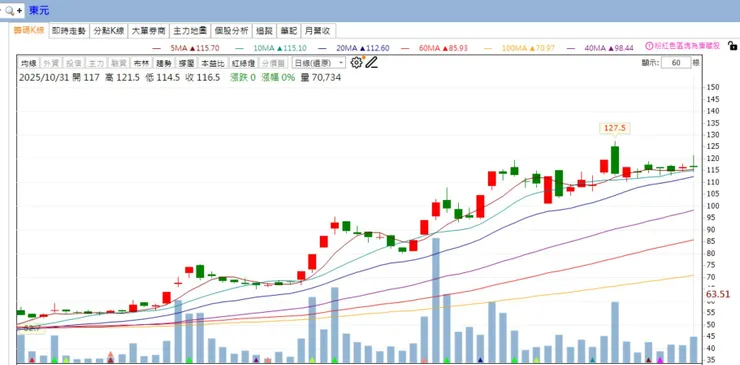Image resolution: width=740 pixels, height=365 pixels.
Task: Click the pink 粉紅色區塊 notice text
Action: [x=687, y=46]
